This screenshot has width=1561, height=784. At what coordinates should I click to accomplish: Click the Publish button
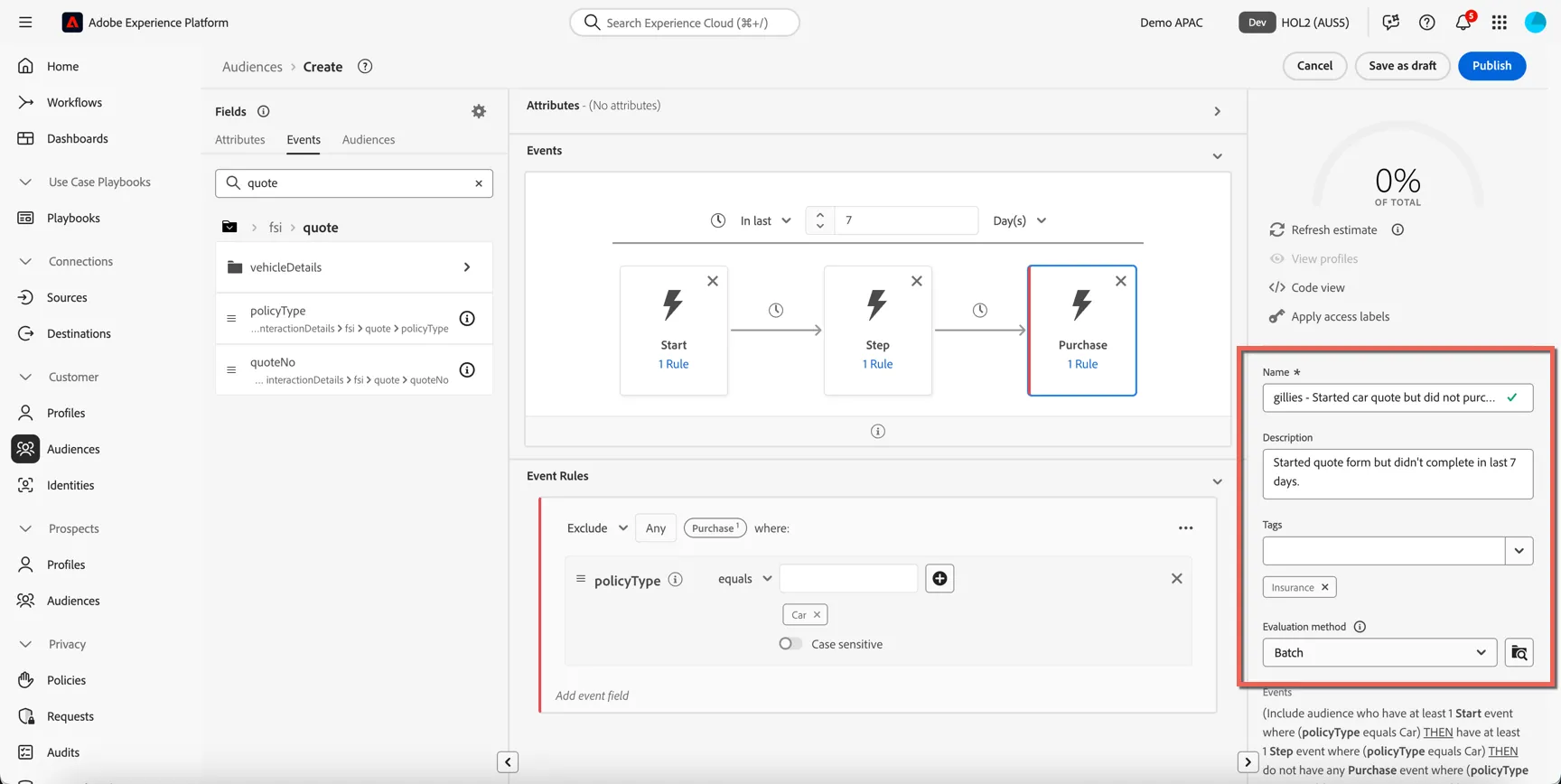[x=1491, y=66]
